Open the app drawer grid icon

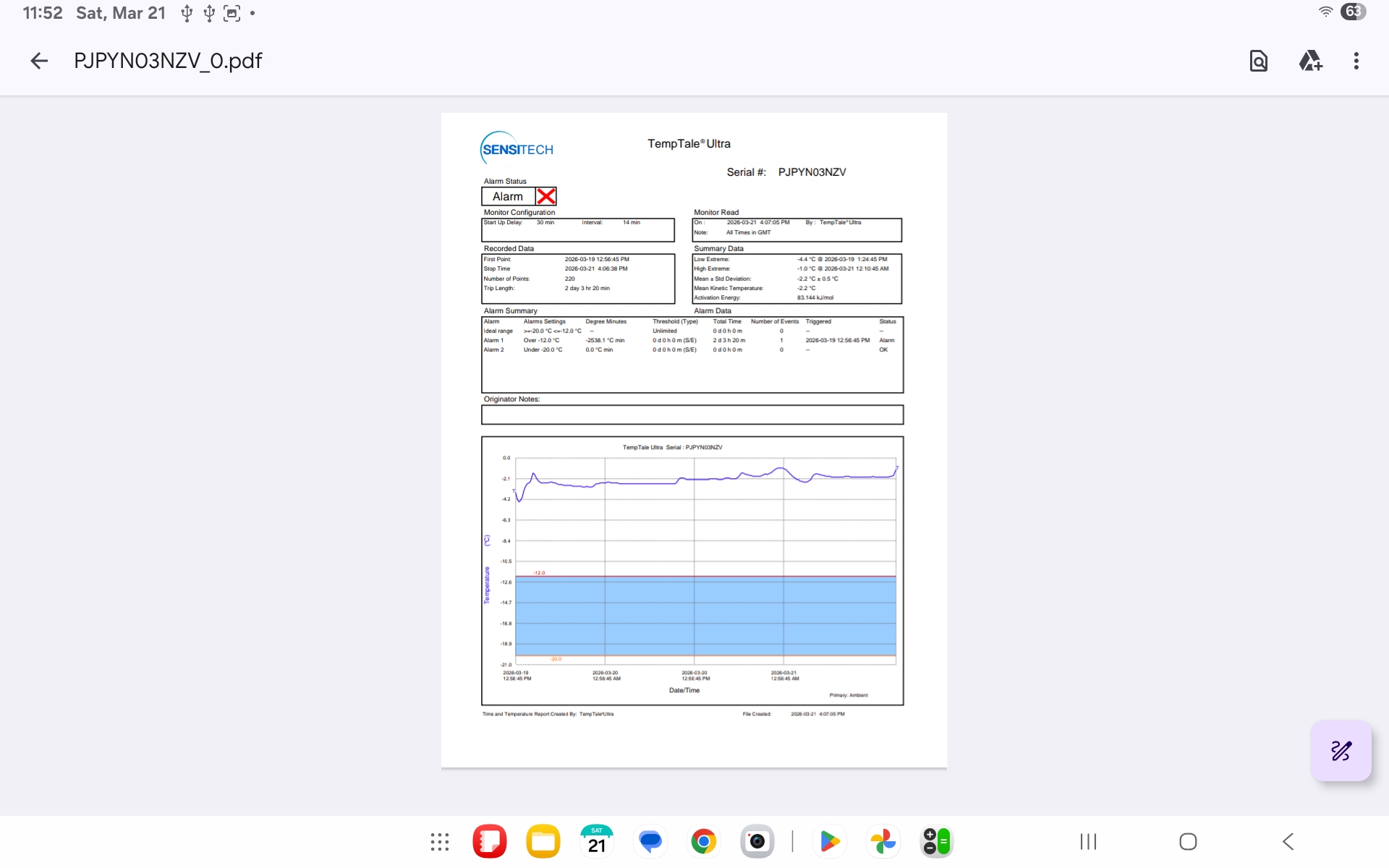439,841
